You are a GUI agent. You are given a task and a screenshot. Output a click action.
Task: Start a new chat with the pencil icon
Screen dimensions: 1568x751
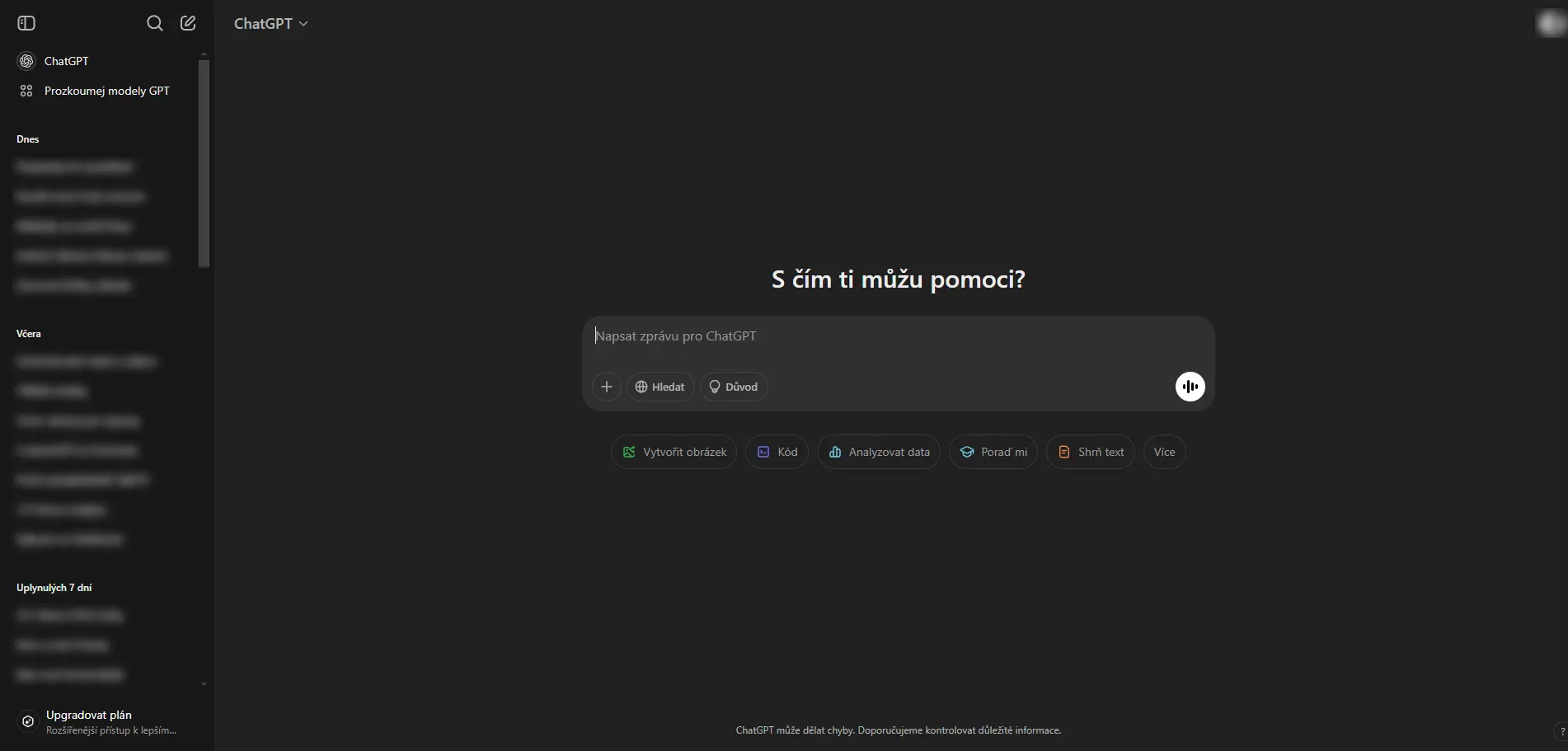point(188,23)
